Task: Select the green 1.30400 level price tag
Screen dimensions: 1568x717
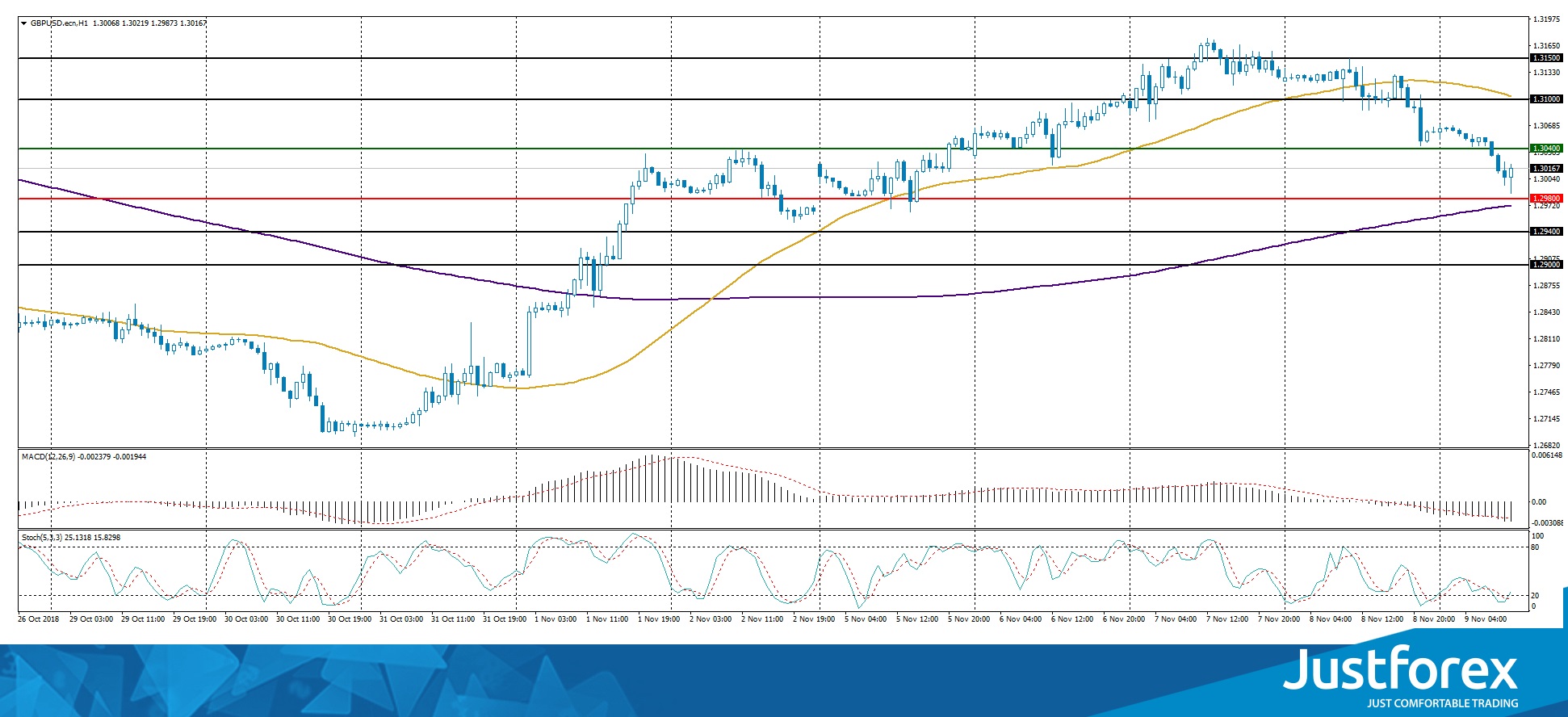Action: pyautogui.click(x=1546, y=149)
